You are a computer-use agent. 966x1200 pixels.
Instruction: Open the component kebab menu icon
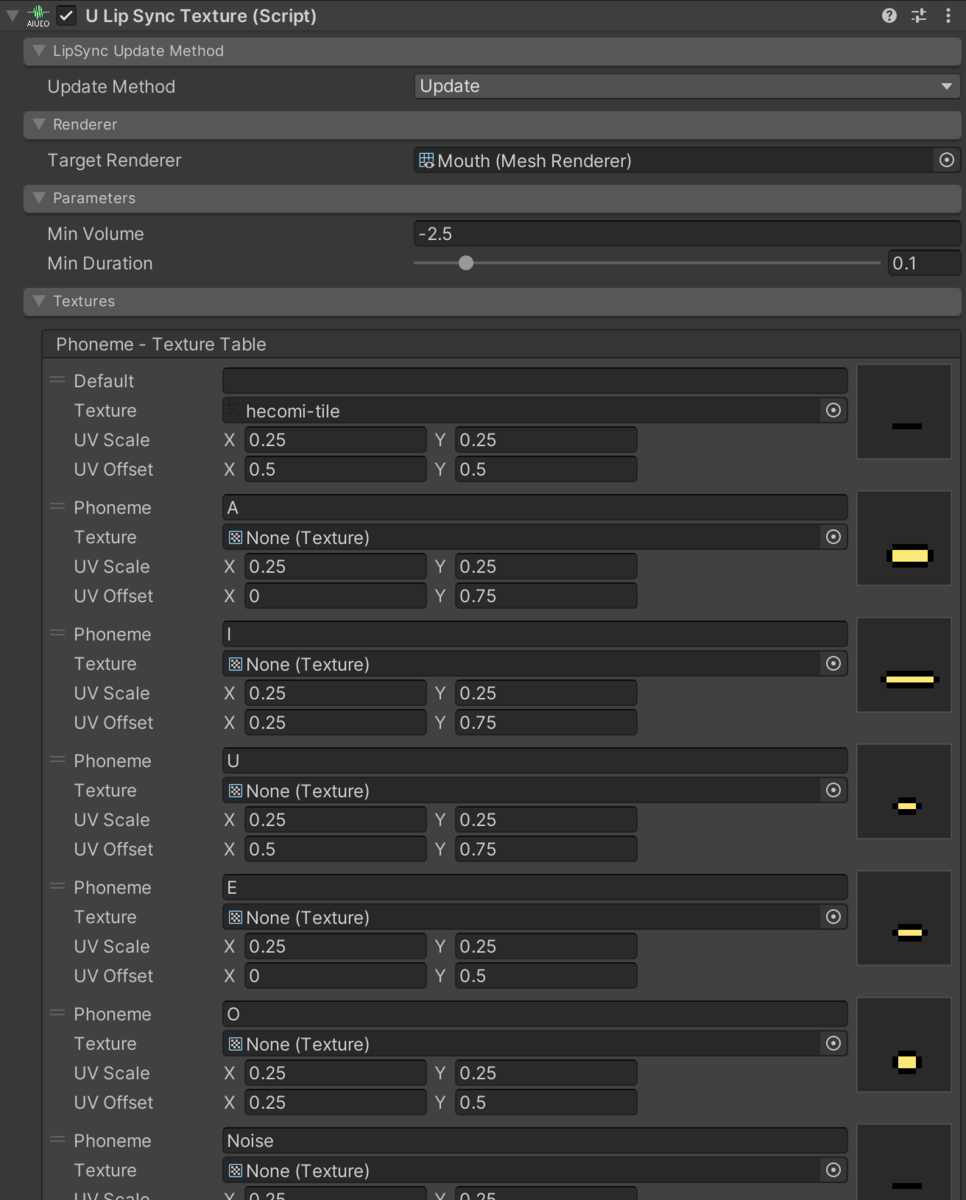[948, 15]
